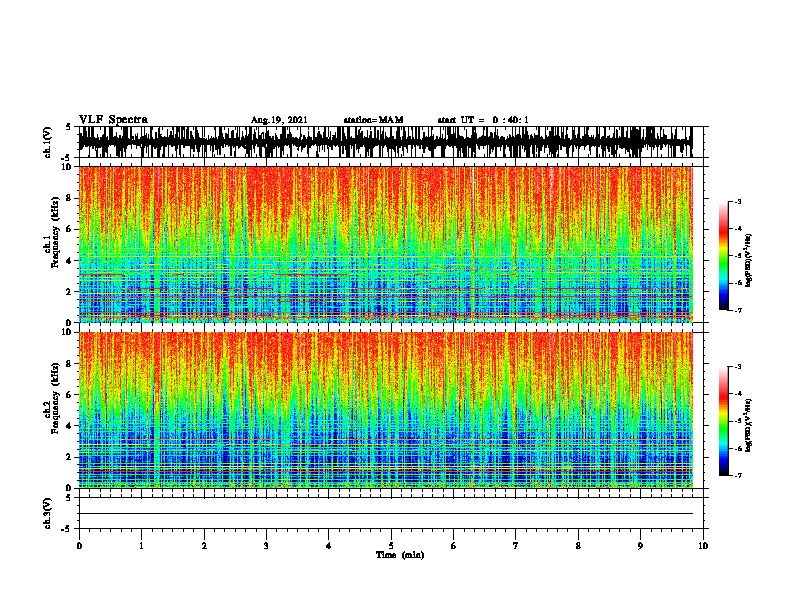Click the "station=MAM" label
792x612 pixels.
(x=373, y=120)
